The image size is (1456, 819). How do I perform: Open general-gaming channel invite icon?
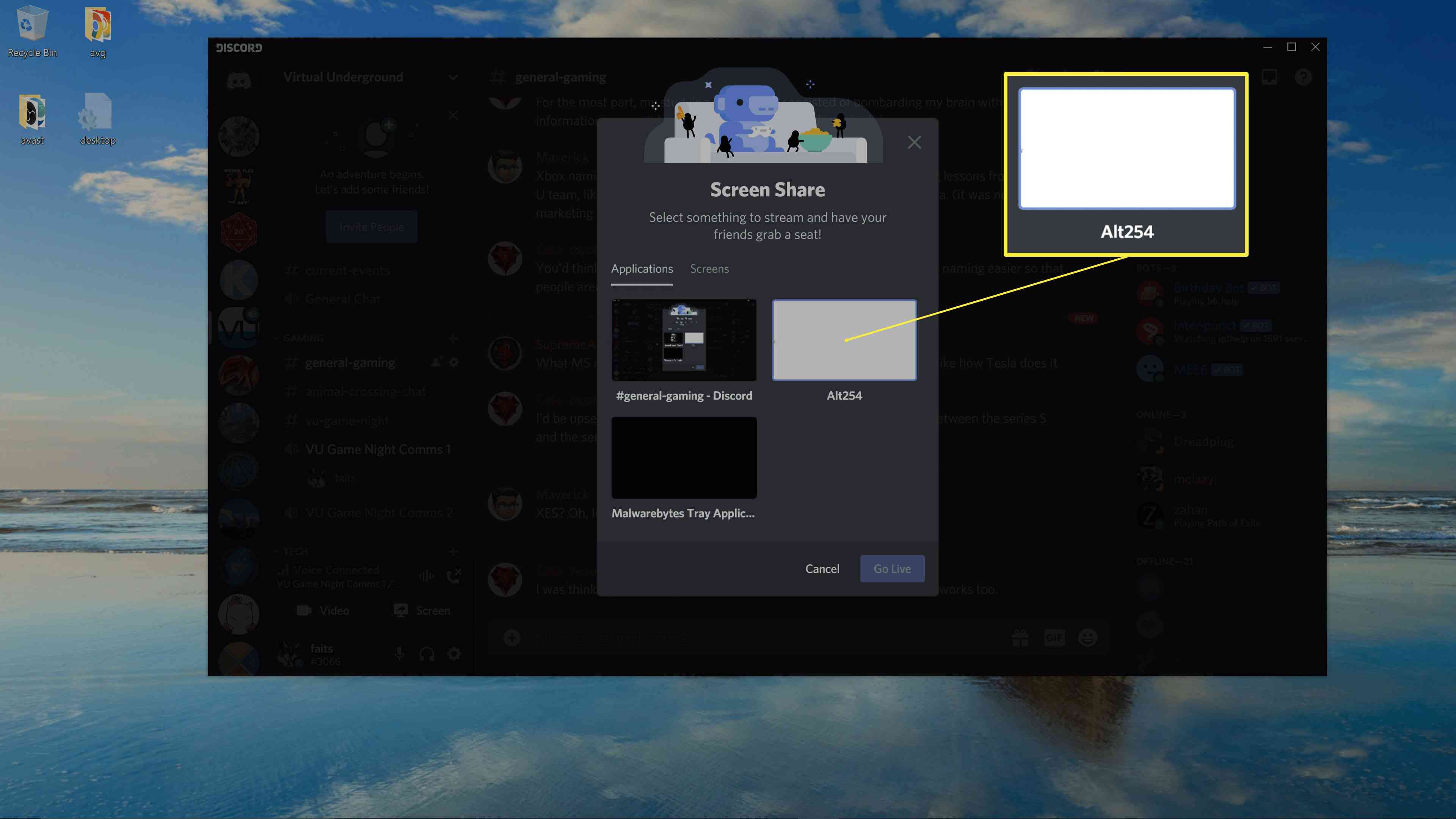(436, 362)
